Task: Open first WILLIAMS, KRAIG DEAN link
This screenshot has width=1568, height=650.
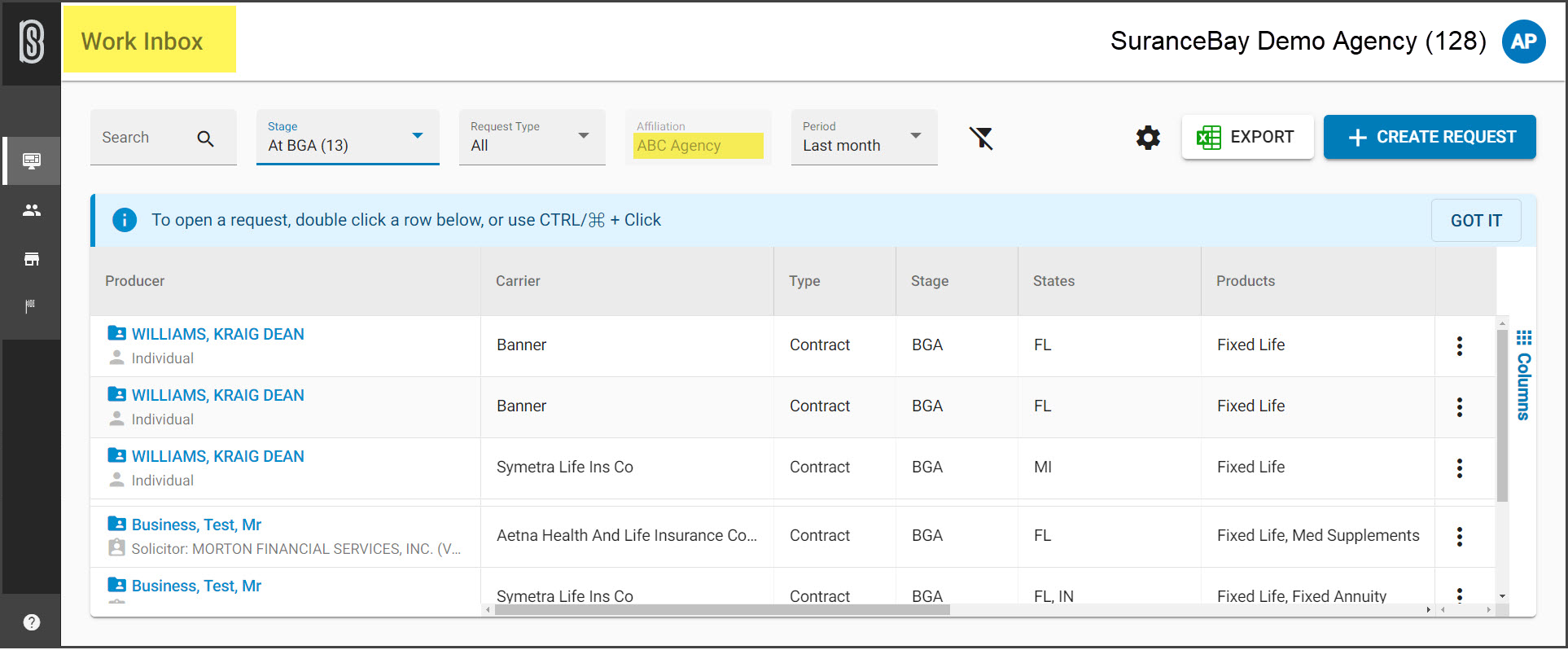Action: tap(218, 334)
